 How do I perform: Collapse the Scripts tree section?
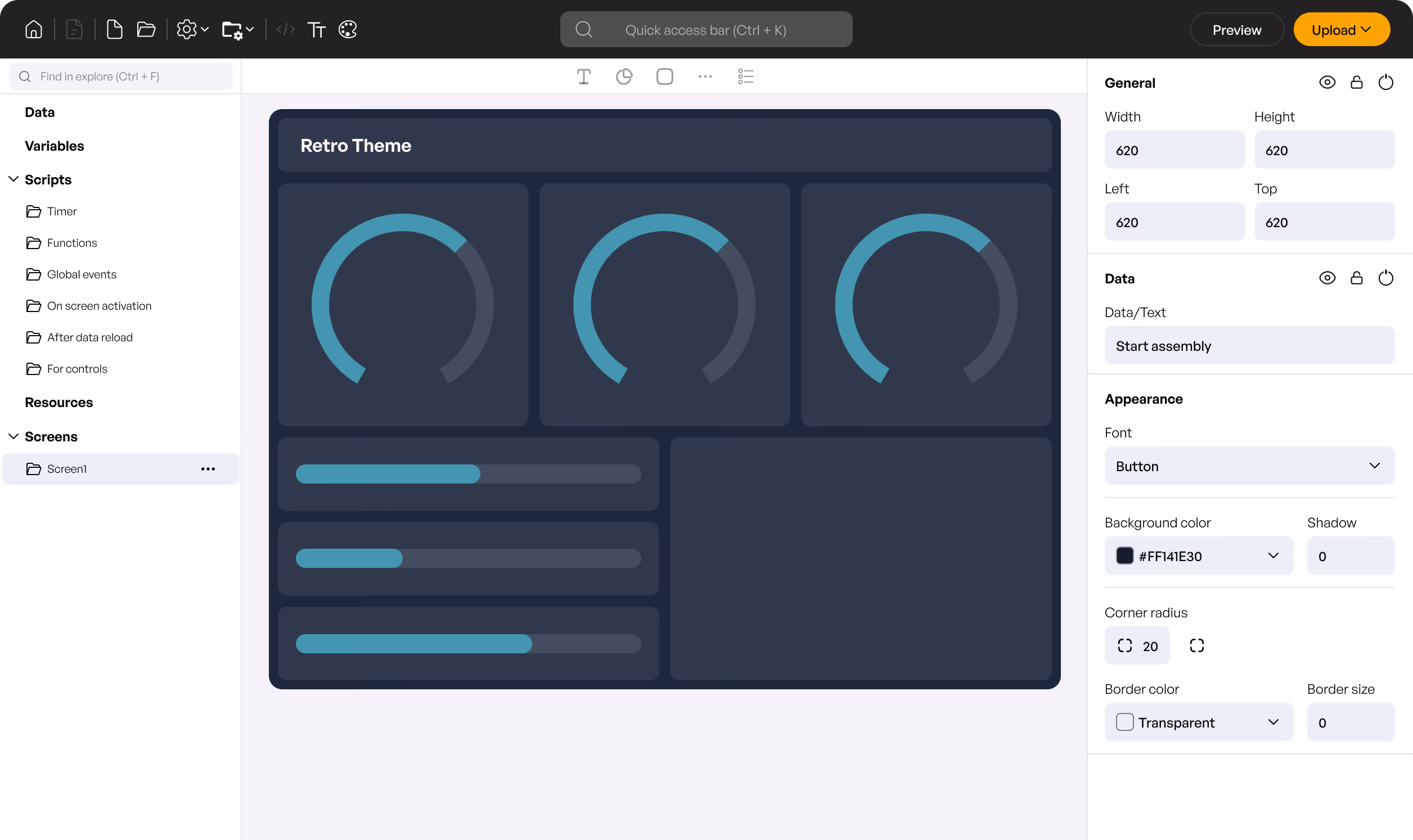[x=13, y=179]
